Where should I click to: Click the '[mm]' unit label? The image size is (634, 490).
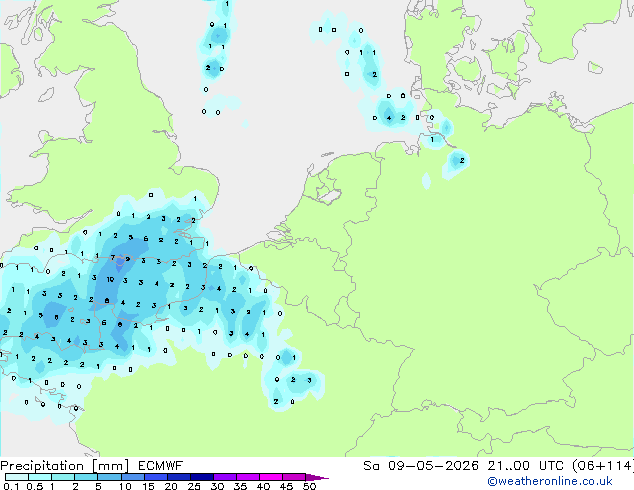110,466
